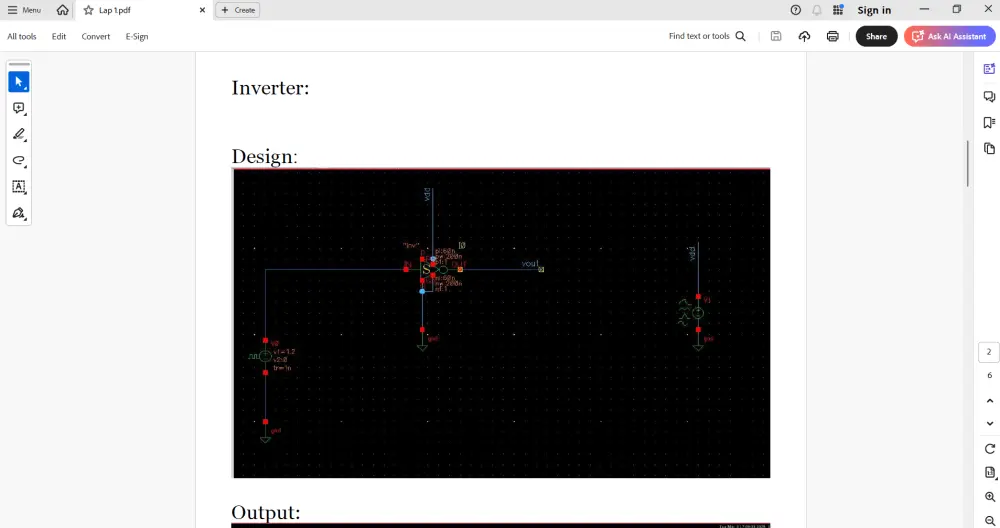Print the document using printer icon
This screenshot has width=1000, height=528.
click(832, 36)
